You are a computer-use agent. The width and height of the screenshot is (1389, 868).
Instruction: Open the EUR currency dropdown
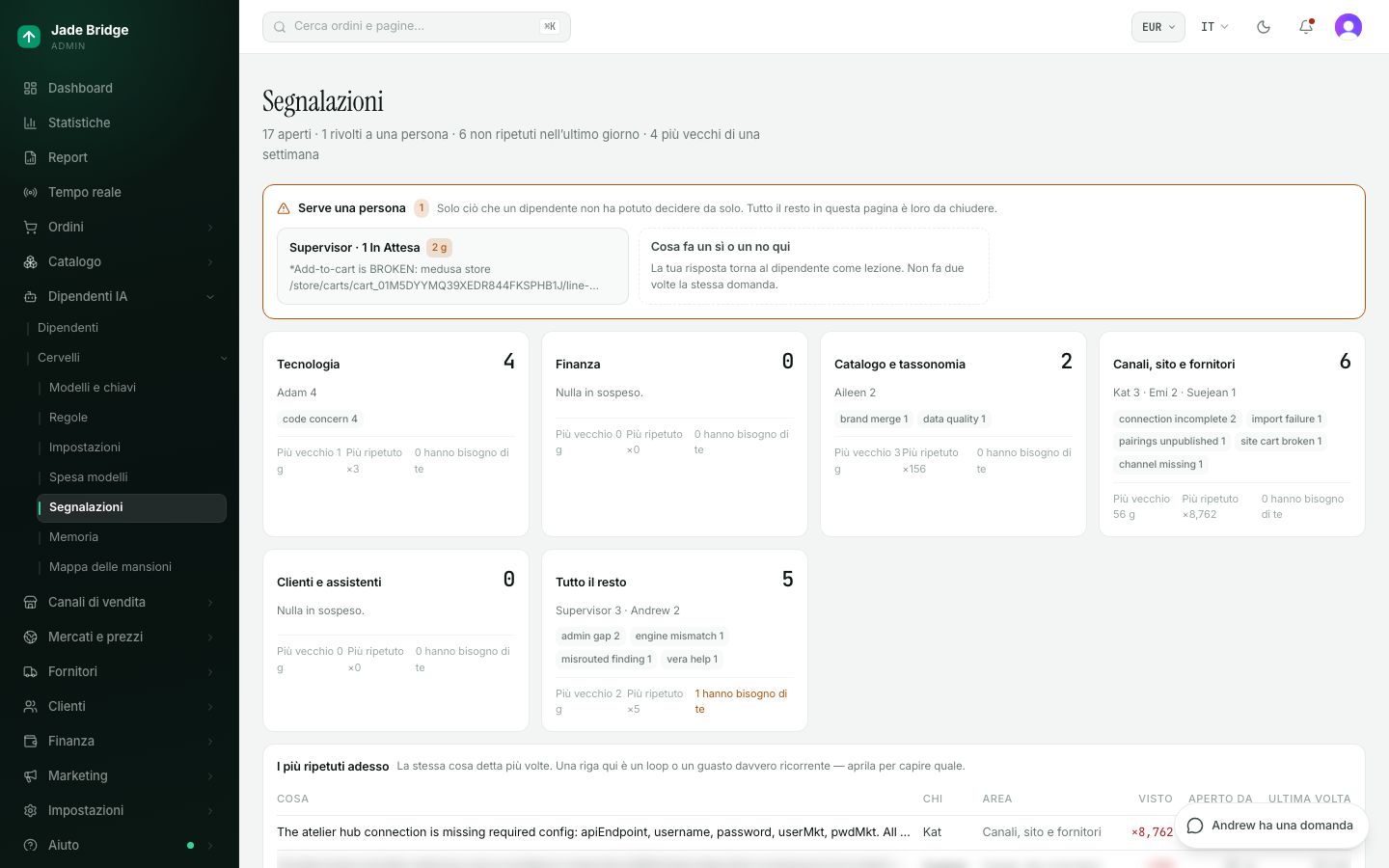pos(1157,27)
